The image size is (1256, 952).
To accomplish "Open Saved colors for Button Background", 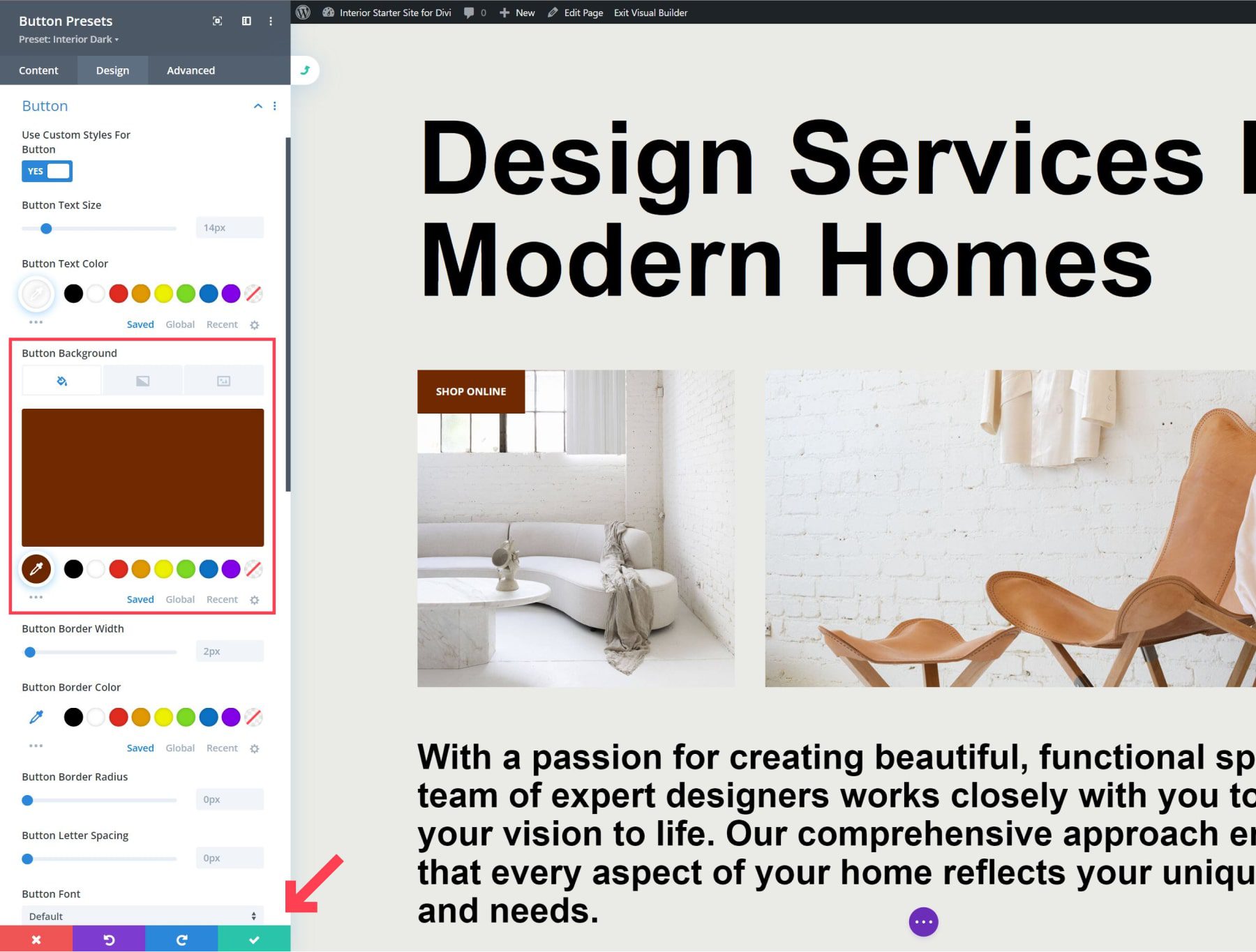I will (x=140, y=599).
